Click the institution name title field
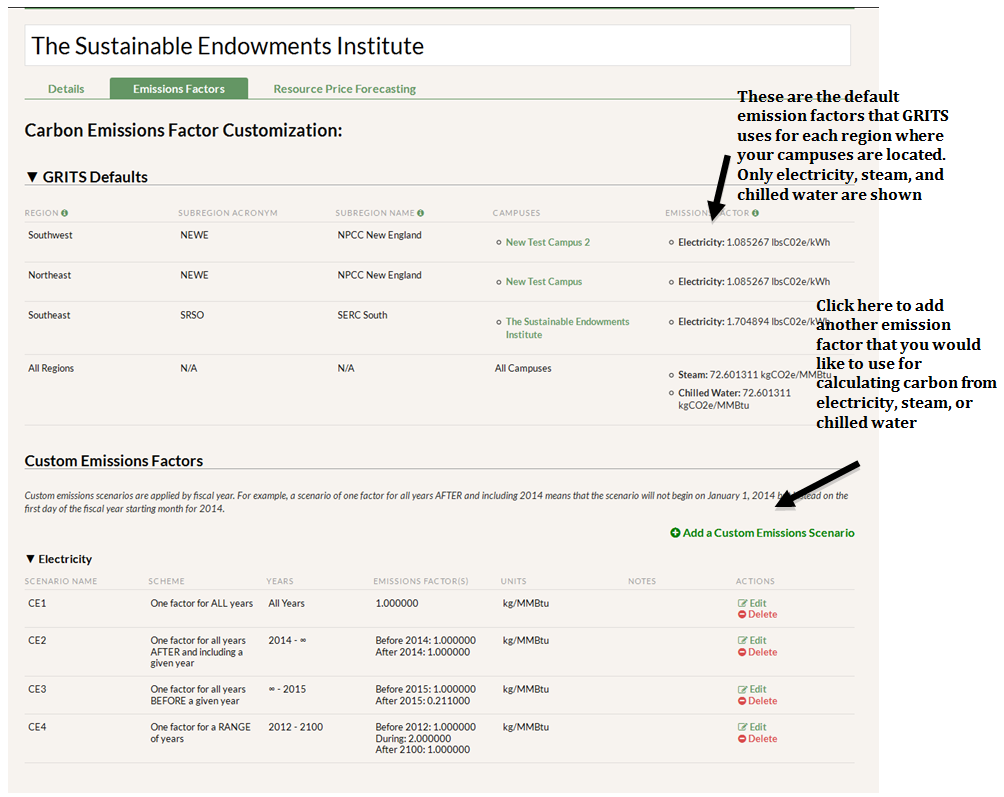1004x797 pixels. coord(437,45)
